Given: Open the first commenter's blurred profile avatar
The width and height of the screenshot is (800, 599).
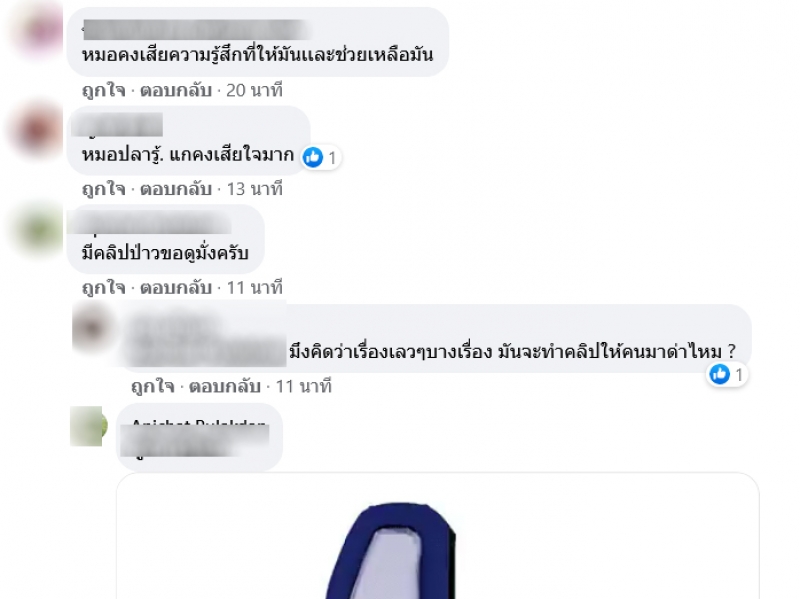Looking at the screenshot, I should (38, 31).
